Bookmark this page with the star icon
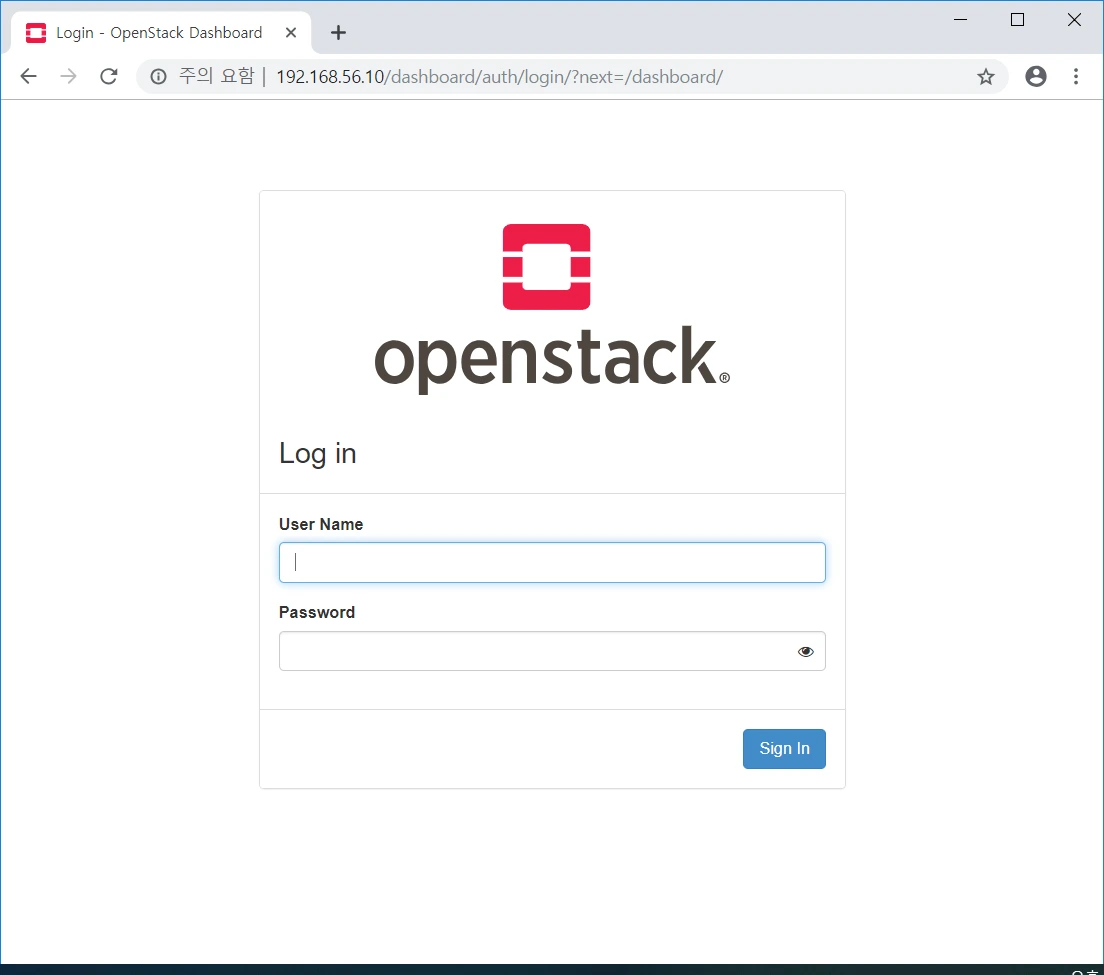 986,76
